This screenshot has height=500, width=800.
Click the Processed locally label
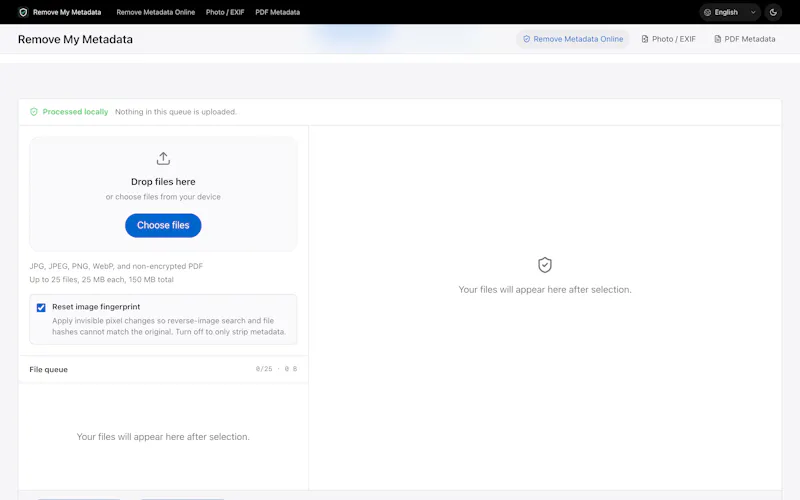(x=75, y=112)
